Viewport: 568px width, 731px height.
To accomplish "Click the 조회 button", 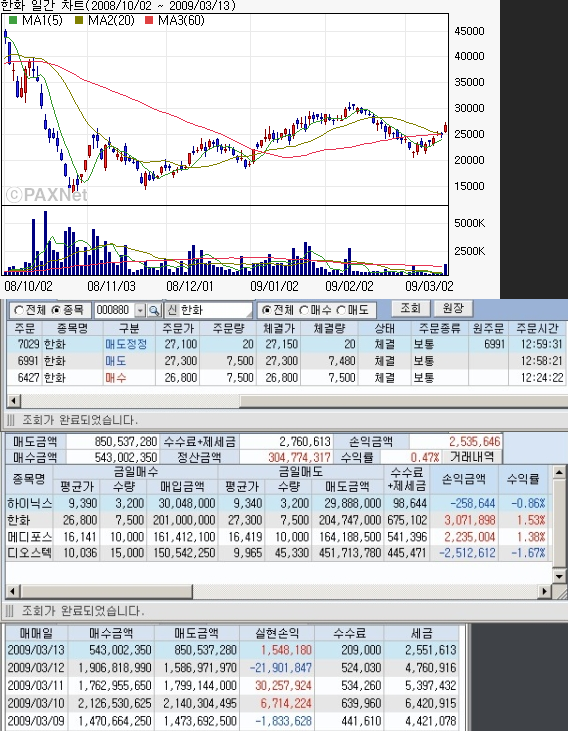I will pos(410,309).
